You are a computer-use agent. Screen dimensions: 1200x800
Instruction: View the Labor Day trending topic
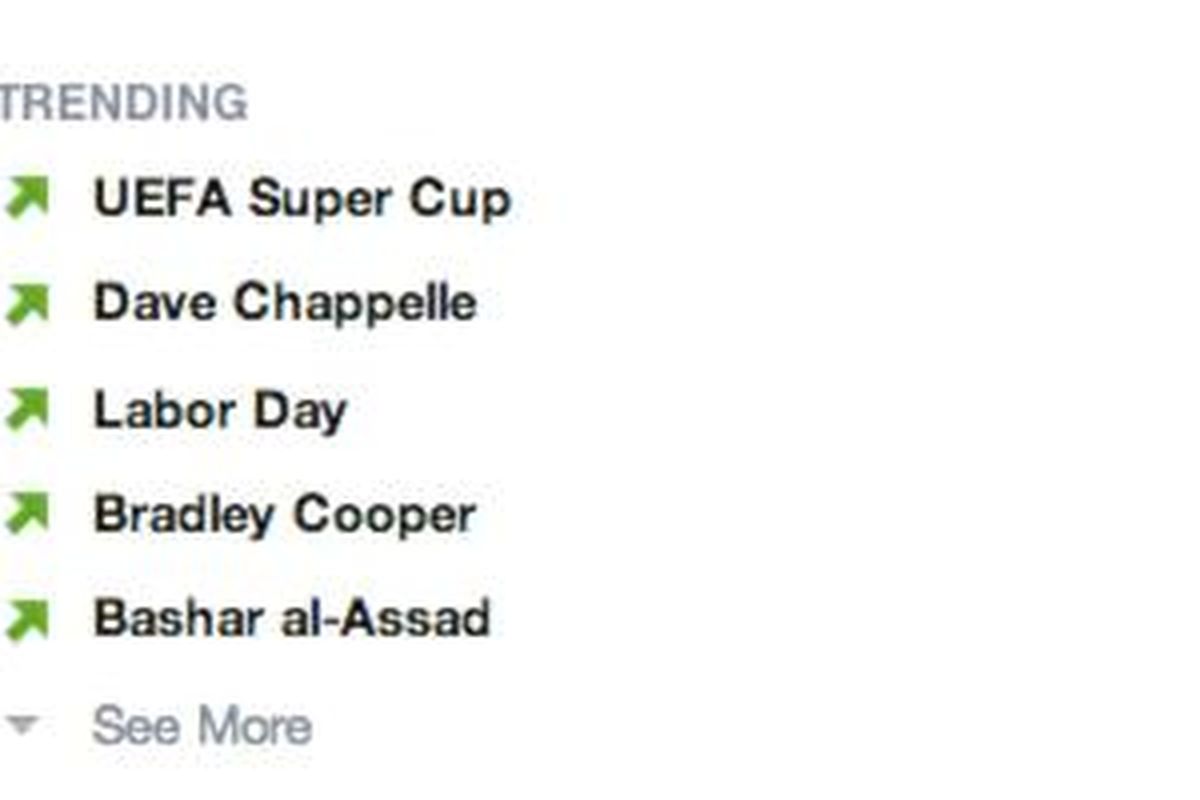[219, 411]
